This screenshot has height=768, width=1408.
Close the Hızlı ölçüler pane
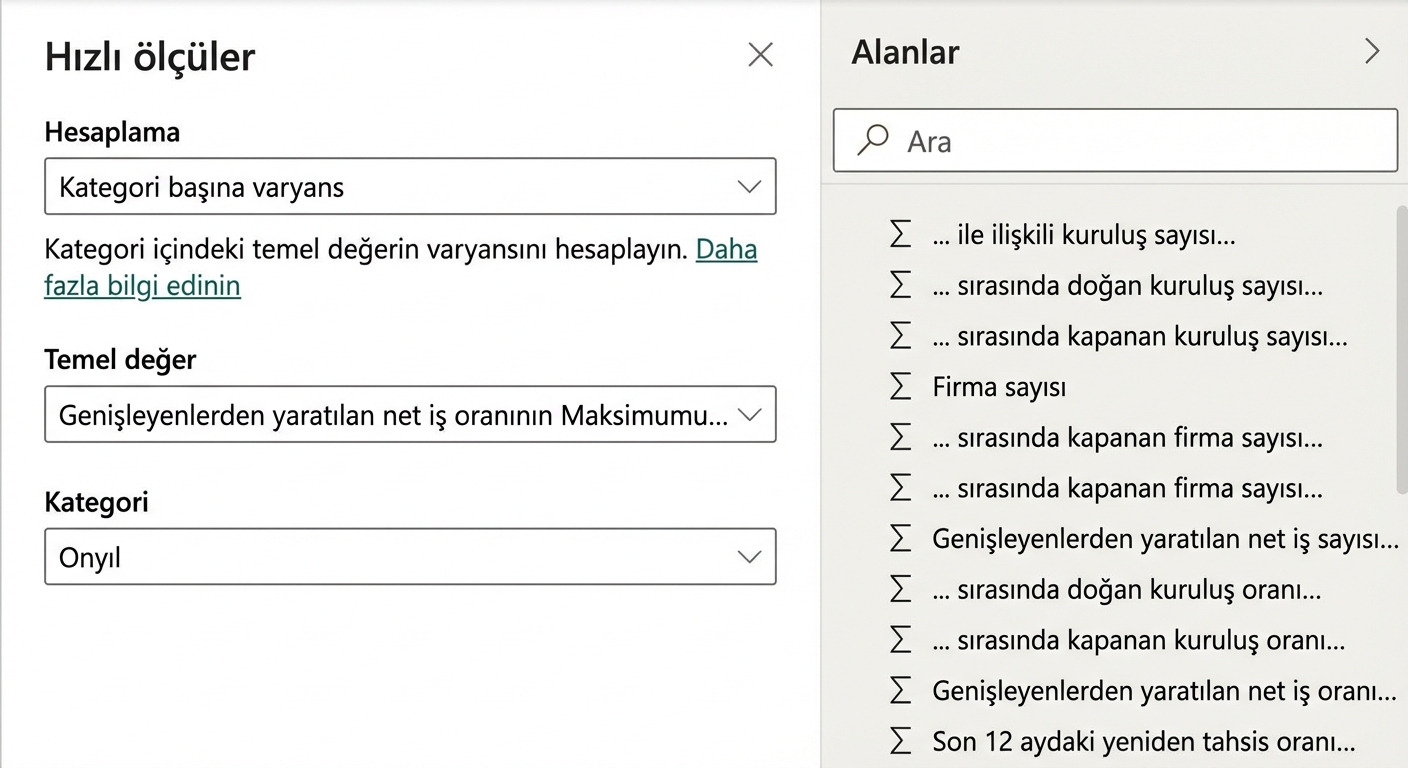point(761,55)
